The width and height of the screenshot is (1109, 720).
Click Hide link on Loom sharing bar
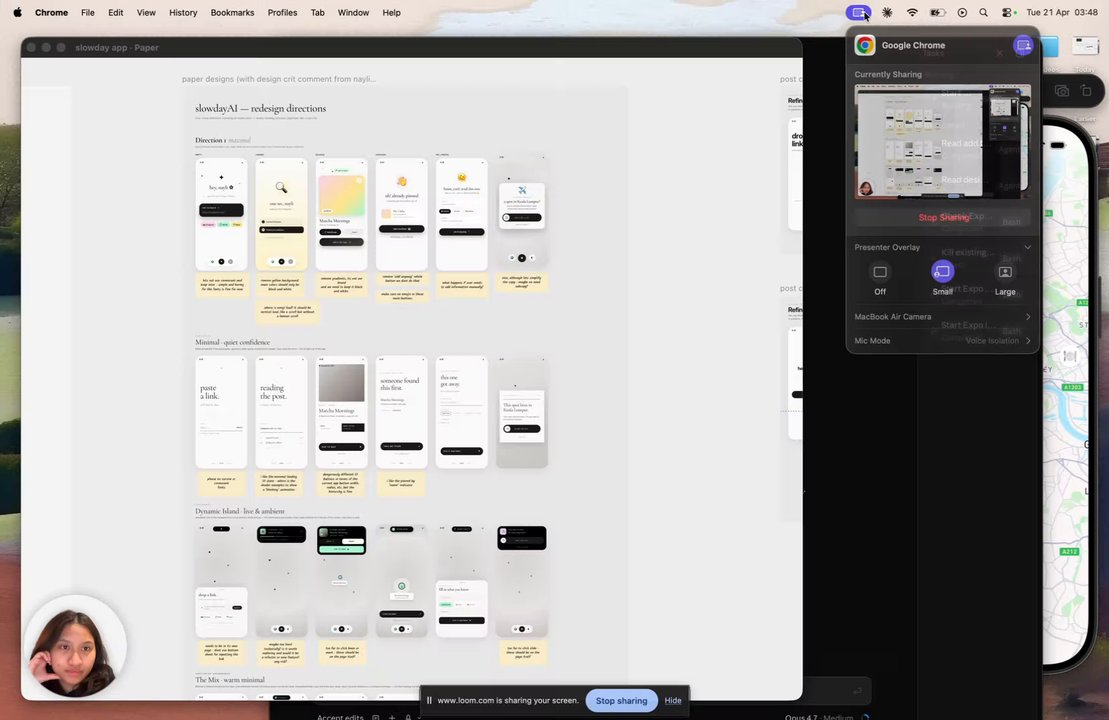point(673,701)
